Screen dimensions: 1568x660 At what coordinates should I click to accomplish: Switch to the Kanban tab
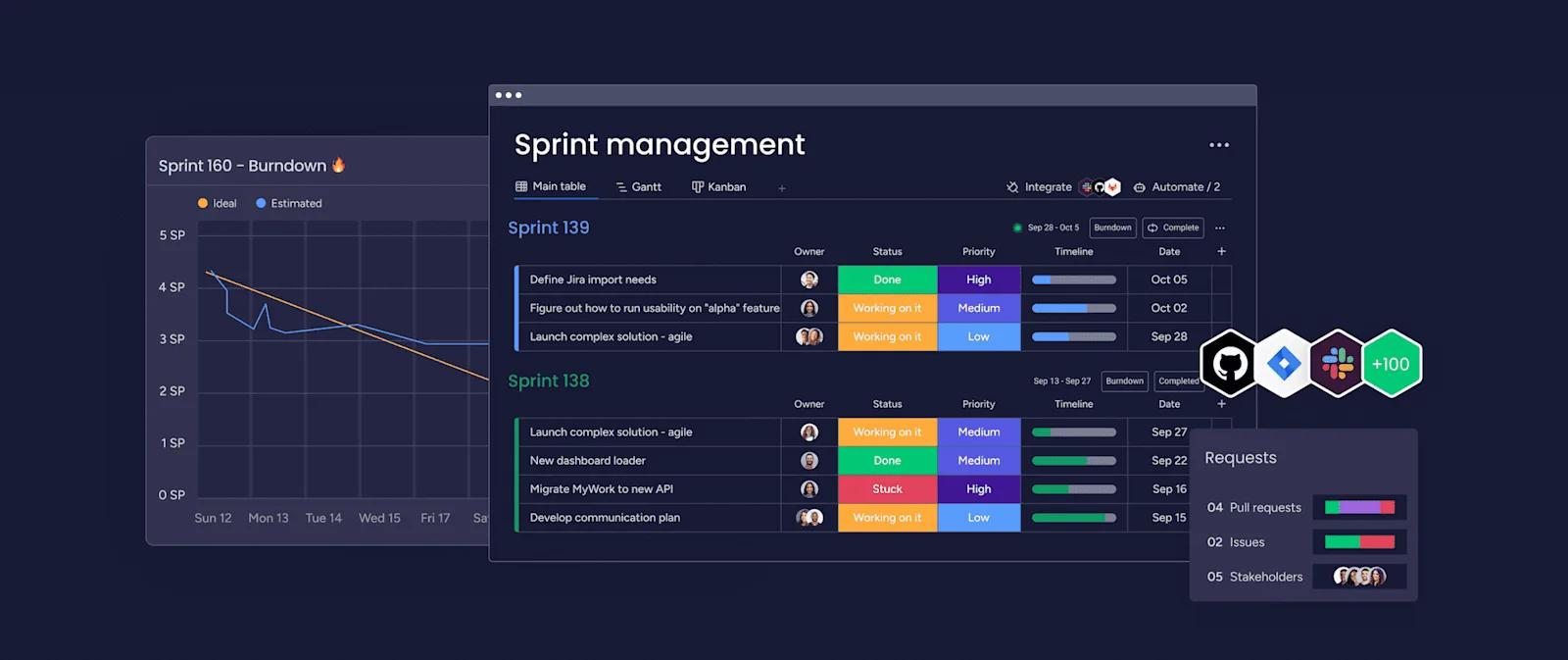(x=718, y=187)
